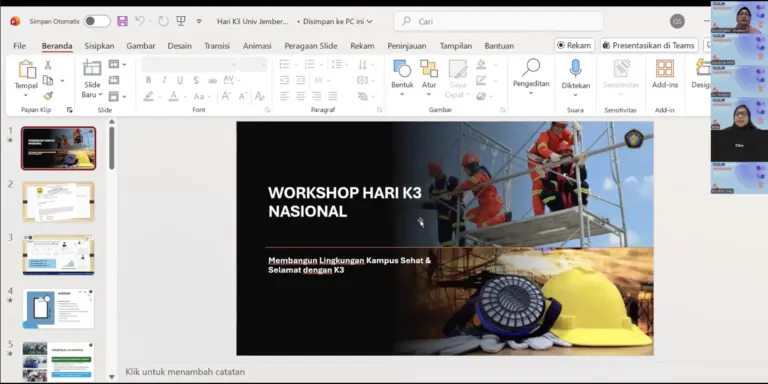This screenshot has height=384, width=768.
Task: Click the Tempel paste clipboard icon
Action: [x=26, y=69]
